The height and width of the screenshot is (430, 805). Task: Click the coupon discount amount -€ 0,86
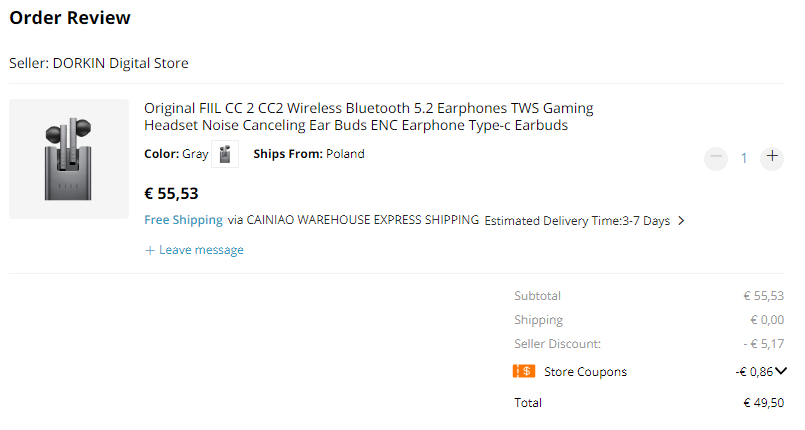click(x=754, y=372)
